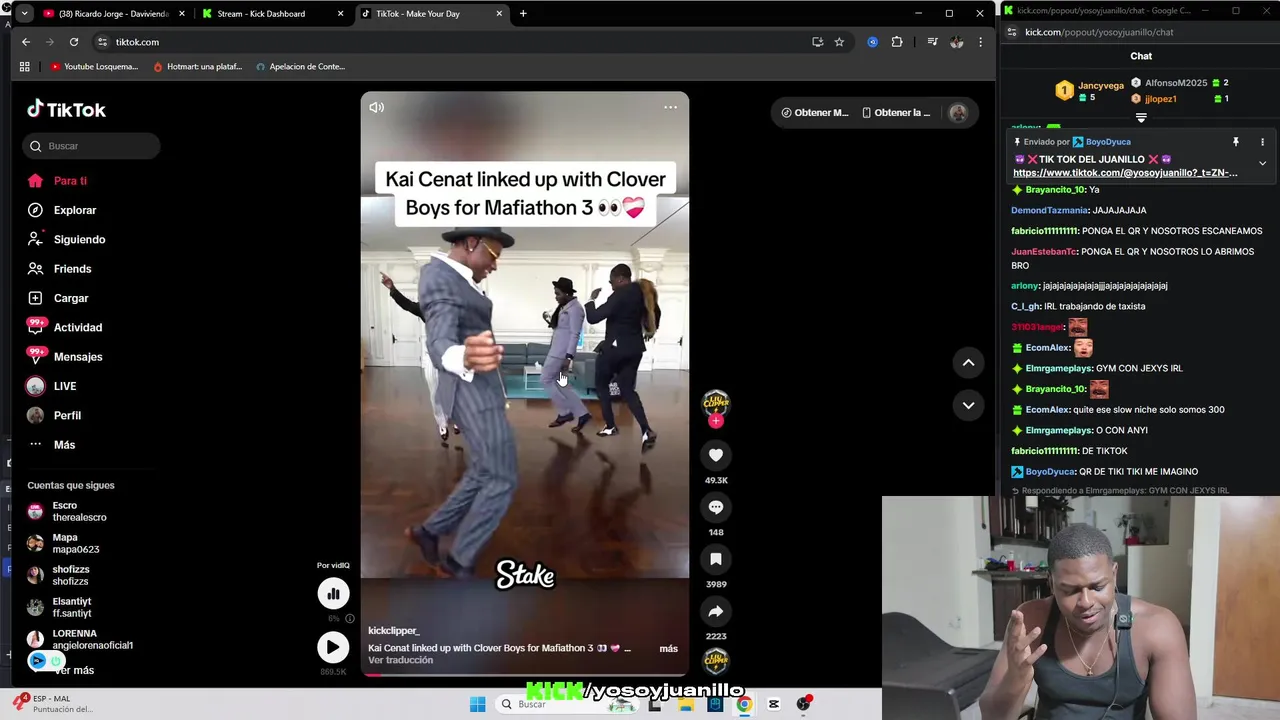
Task: Open a new browser tab
Action: tap(523, 14)
